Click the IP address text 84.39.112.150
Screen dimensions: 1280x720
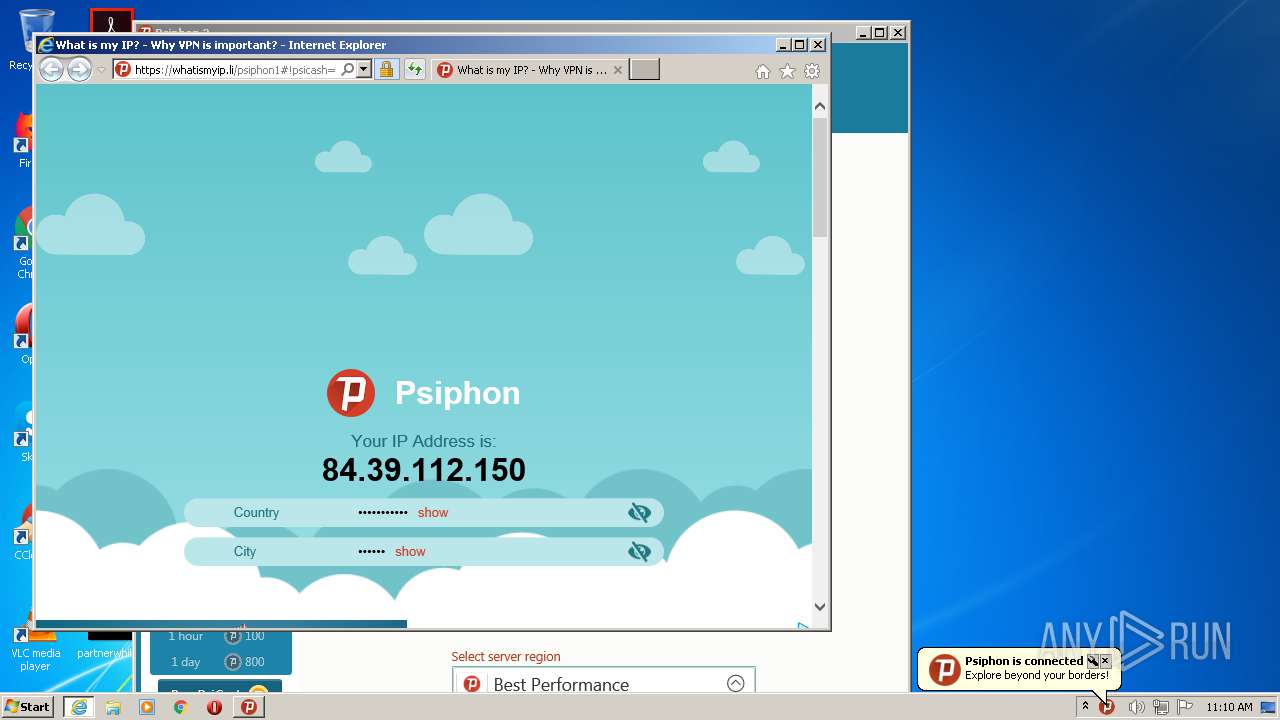423,470
